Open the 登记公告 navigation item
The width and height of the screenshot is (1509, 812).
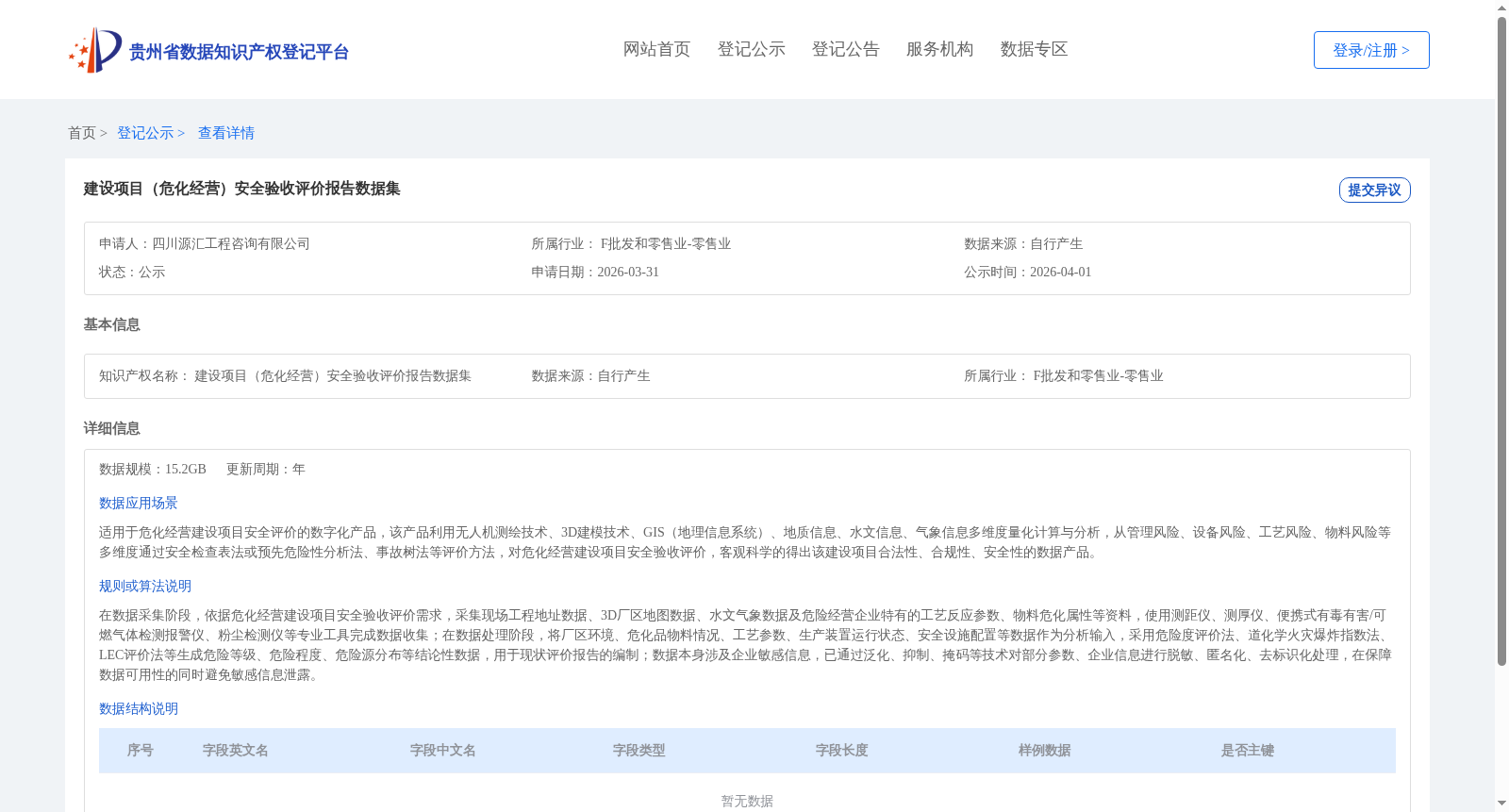click(845, 49)
